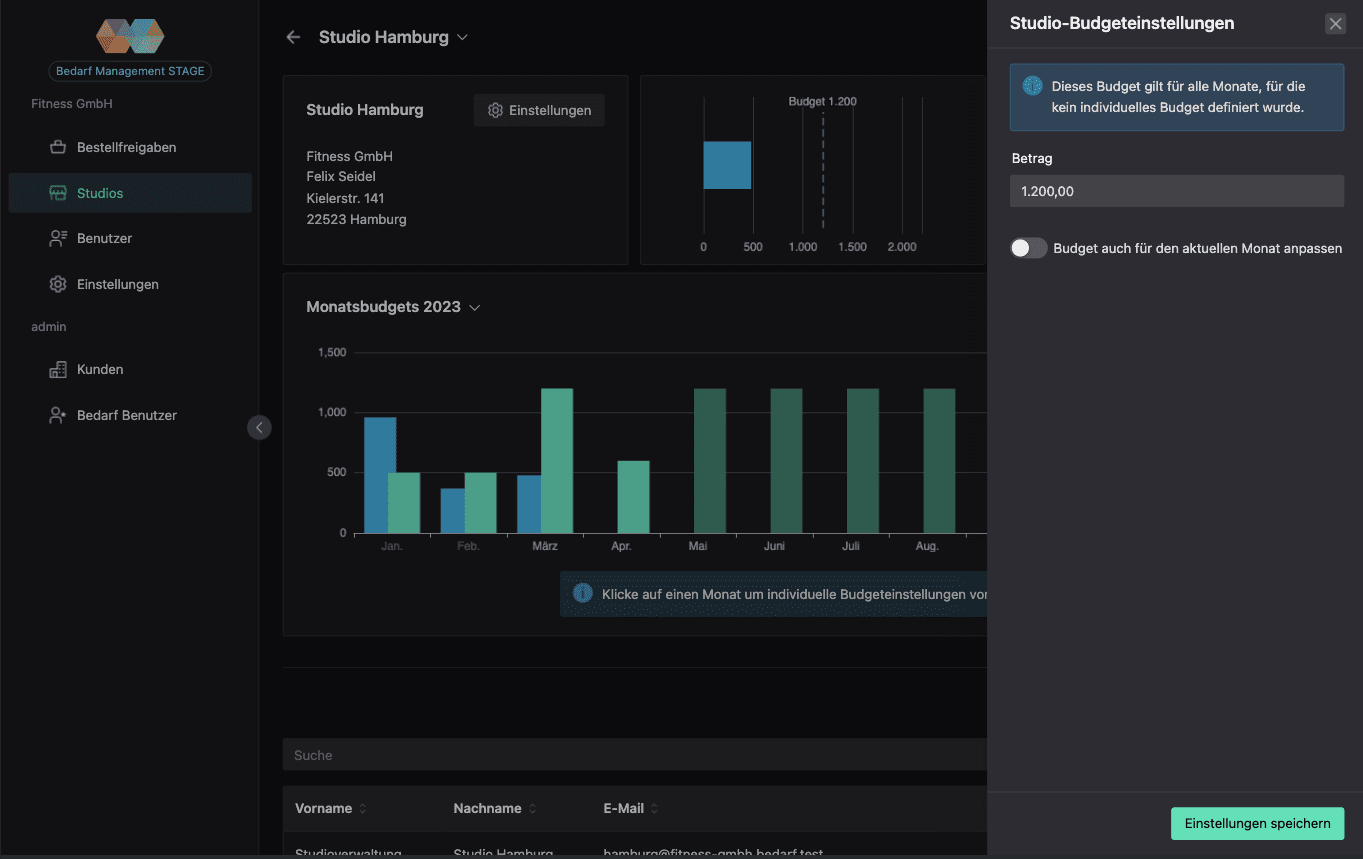Click the Bestellfreigaben basket icon
1363x859 pixels.
point(58,147)
